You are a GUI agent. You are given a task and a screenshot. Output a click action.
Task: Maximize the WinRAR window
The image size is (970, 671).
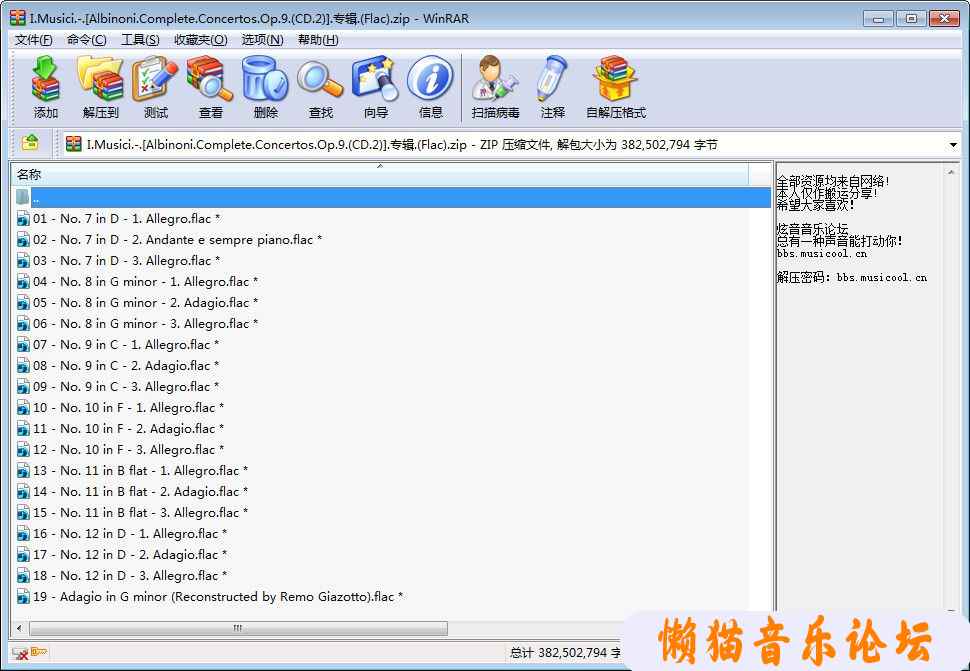coord(911,19)
